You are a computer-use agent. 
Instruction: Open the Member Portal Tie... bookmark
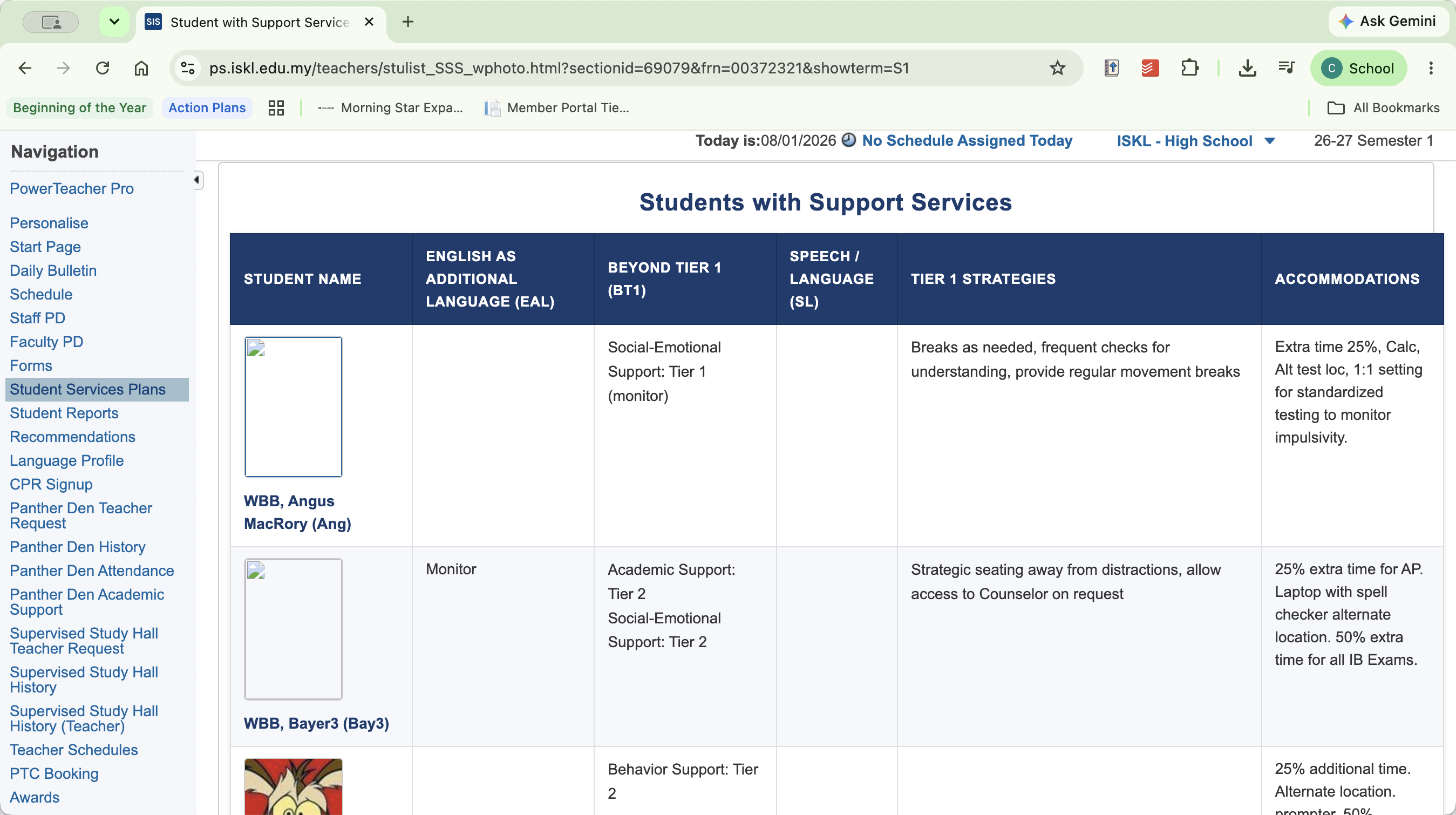point(557,108)
